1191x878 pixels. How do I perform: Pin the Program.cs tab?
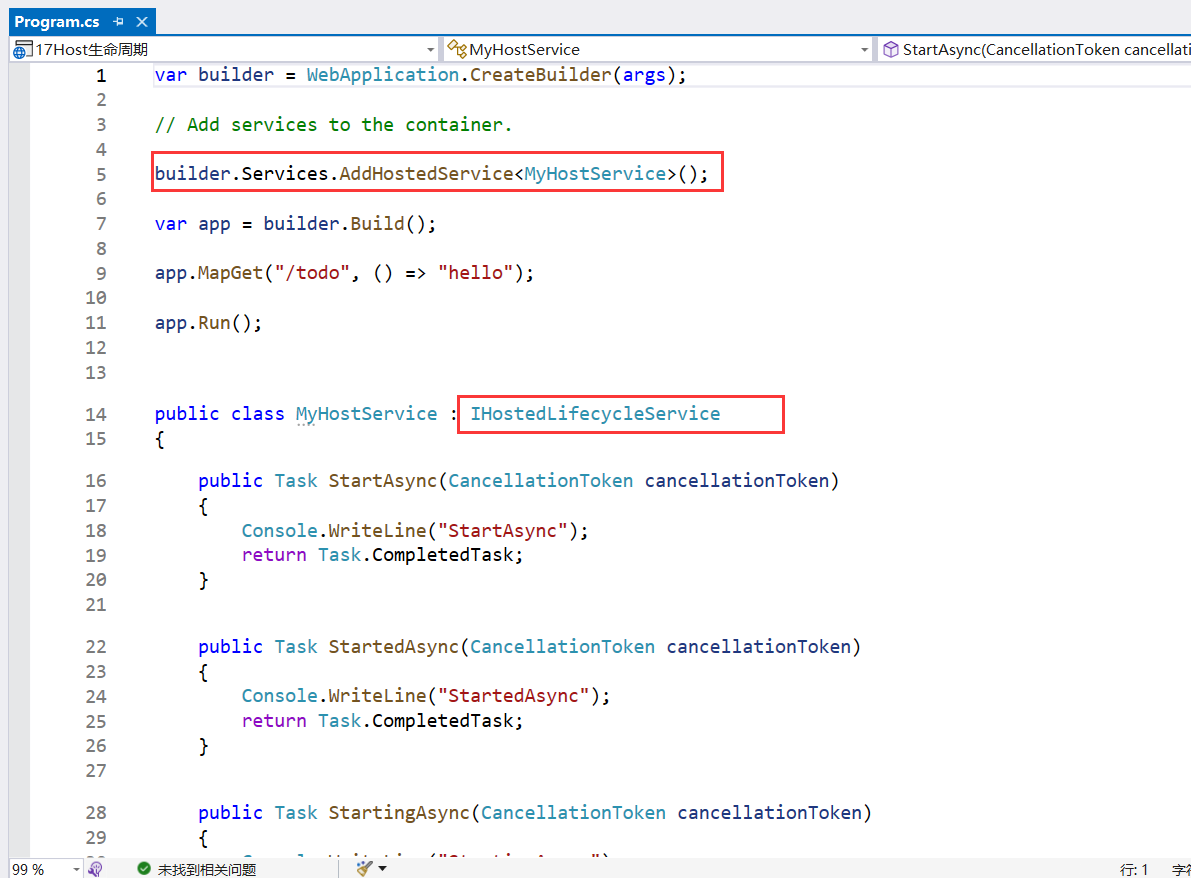(118, 22)
